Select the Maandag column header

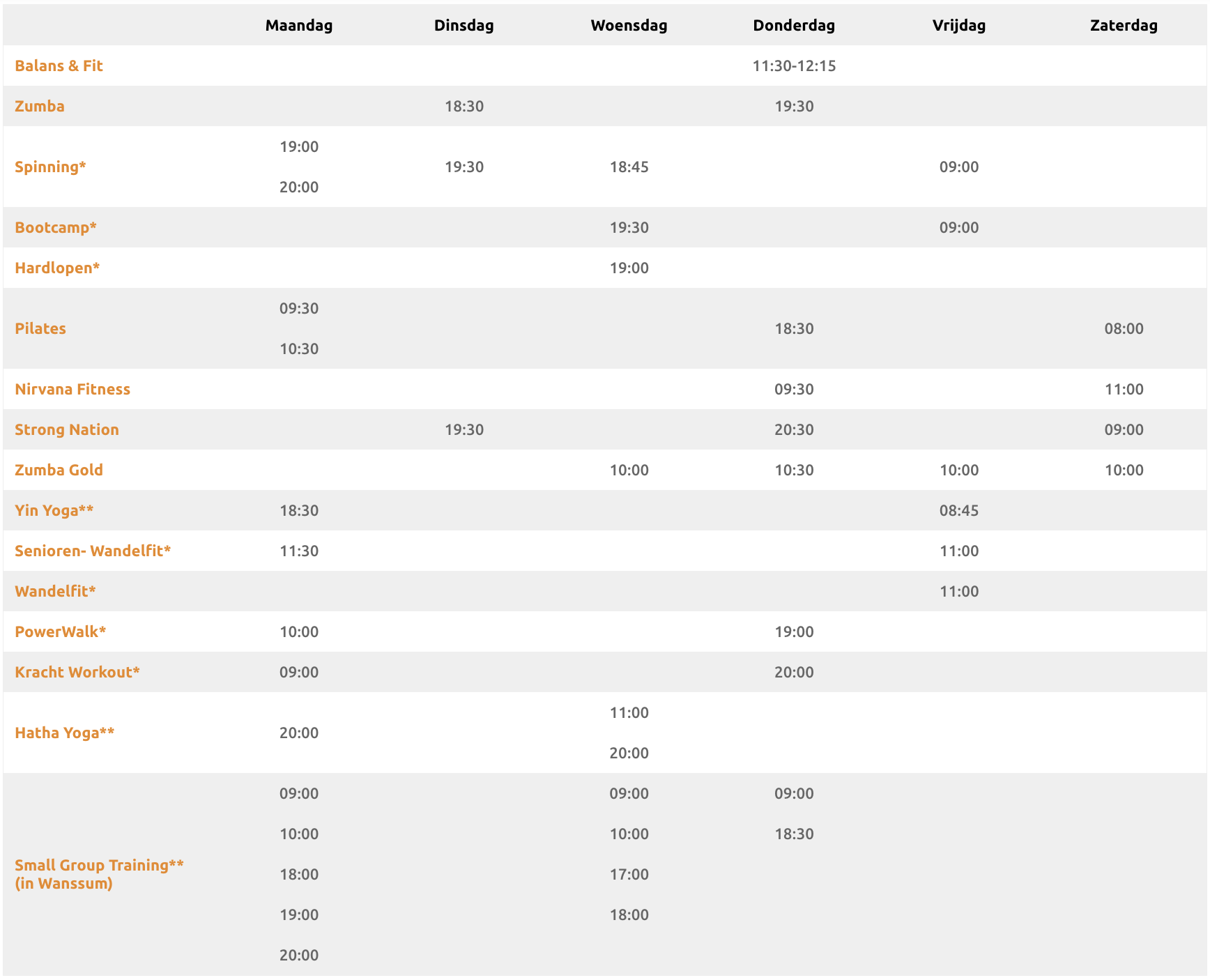tap(299, 26)
